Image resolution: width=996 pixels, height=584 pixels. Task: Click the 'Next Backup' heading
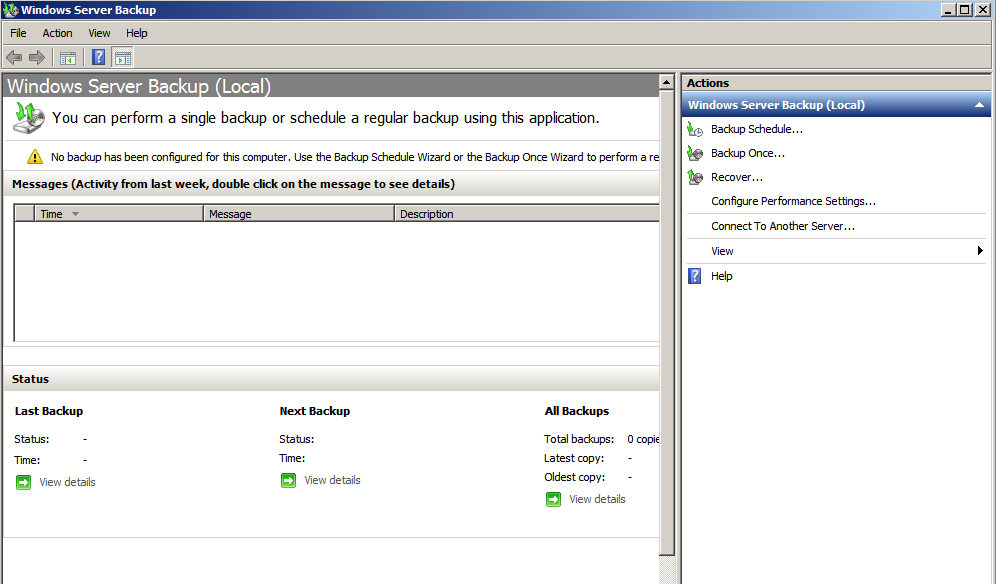pyautogui.click(x=314, y=411)
